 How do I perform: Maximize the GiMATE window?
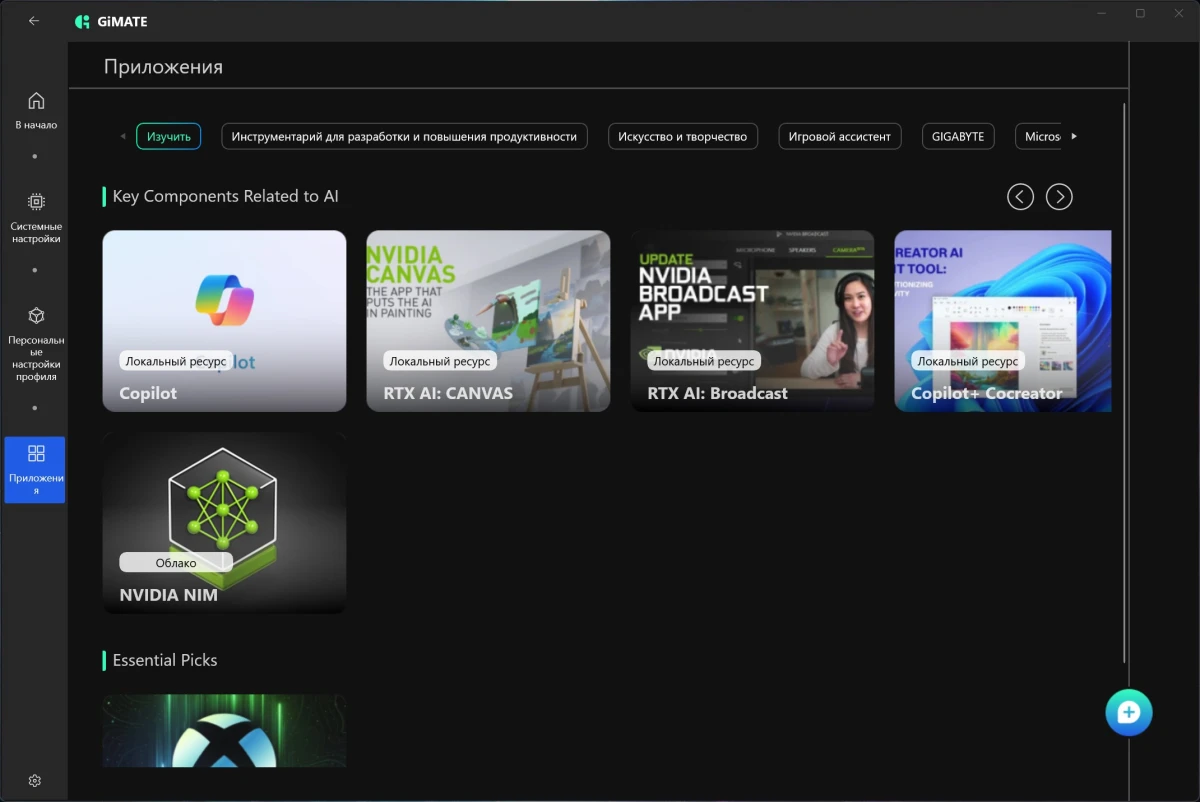pyautogui.click(x=1140, y=14)
